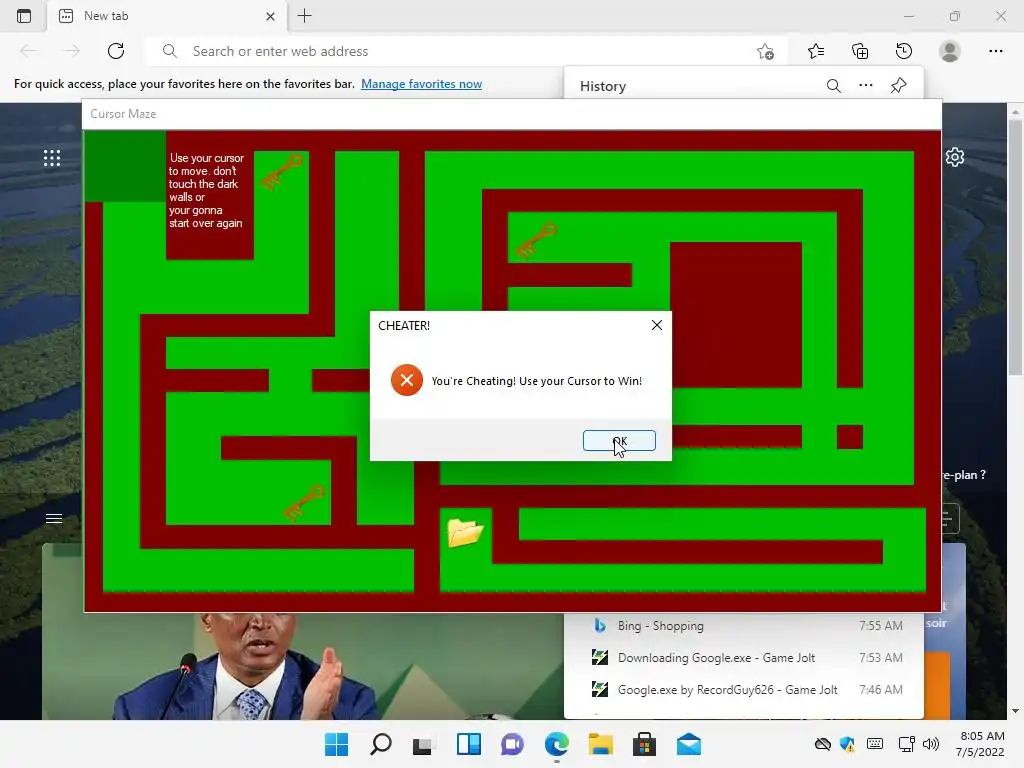The width and height of the screenshot is (1024, 768).
Task: Click the red error icon in dialog
Action: tap(406, 380)
